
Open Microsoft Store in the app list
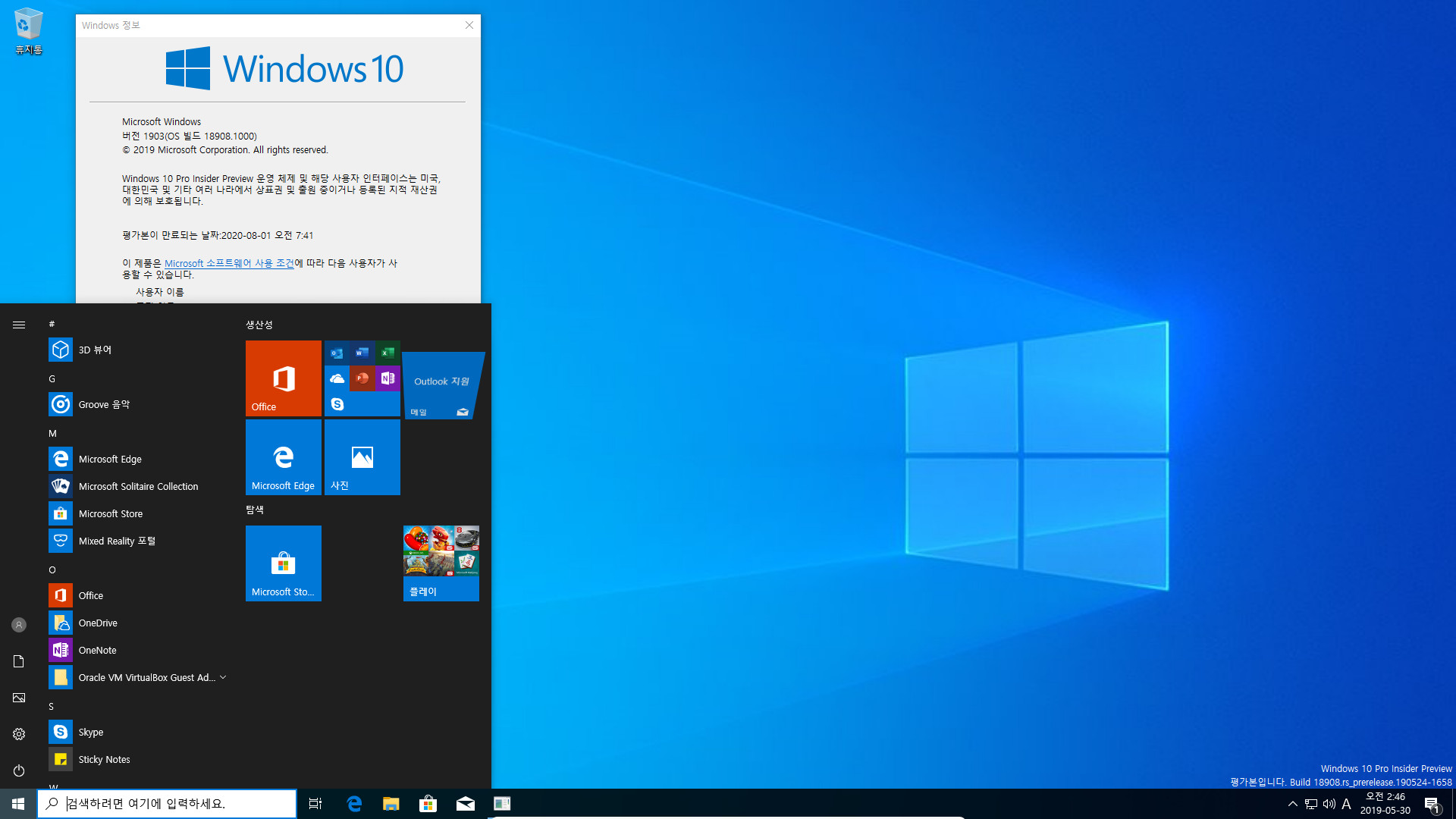coord(136,513)
